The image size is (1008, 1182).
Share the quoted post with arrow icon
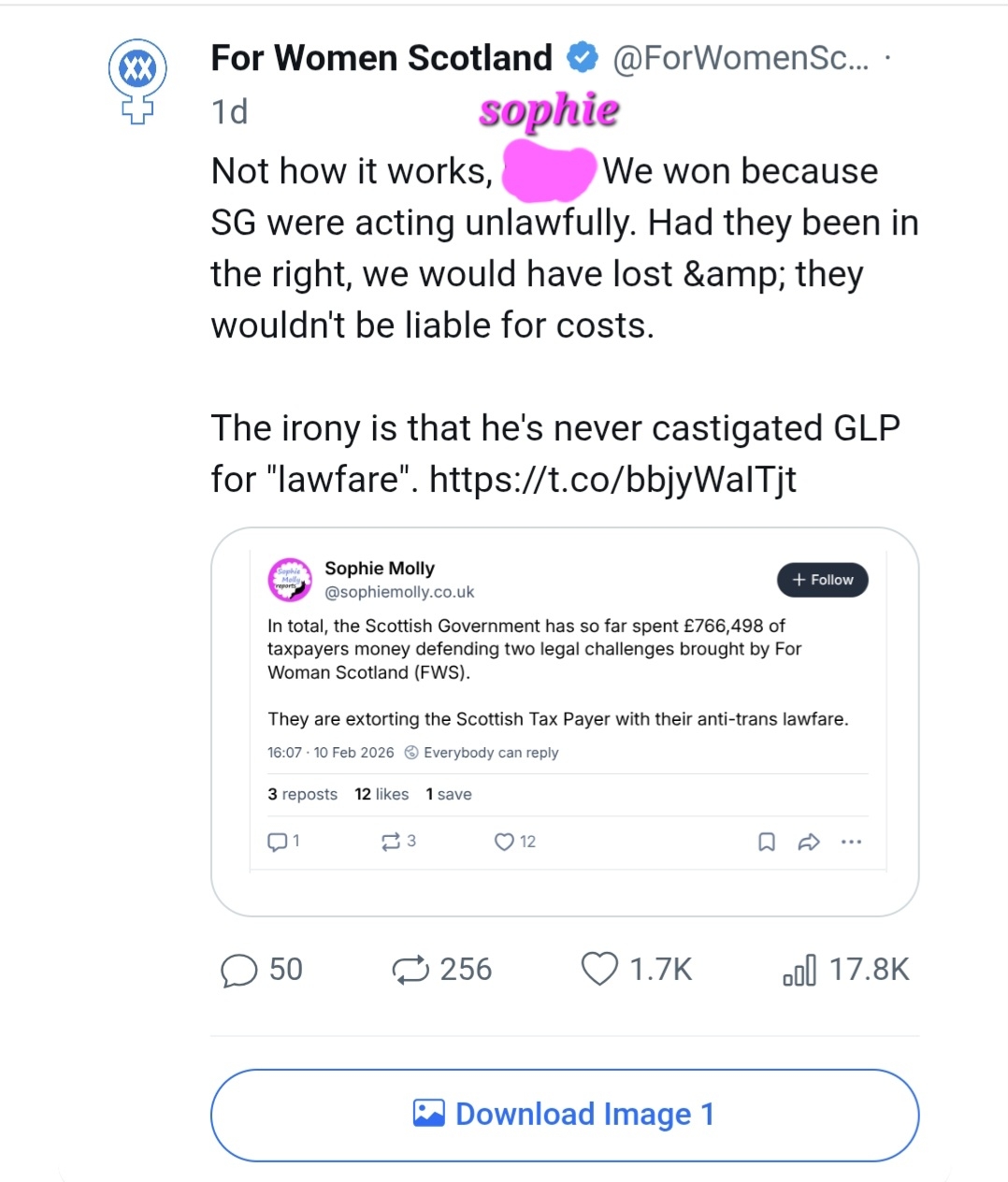809,842
